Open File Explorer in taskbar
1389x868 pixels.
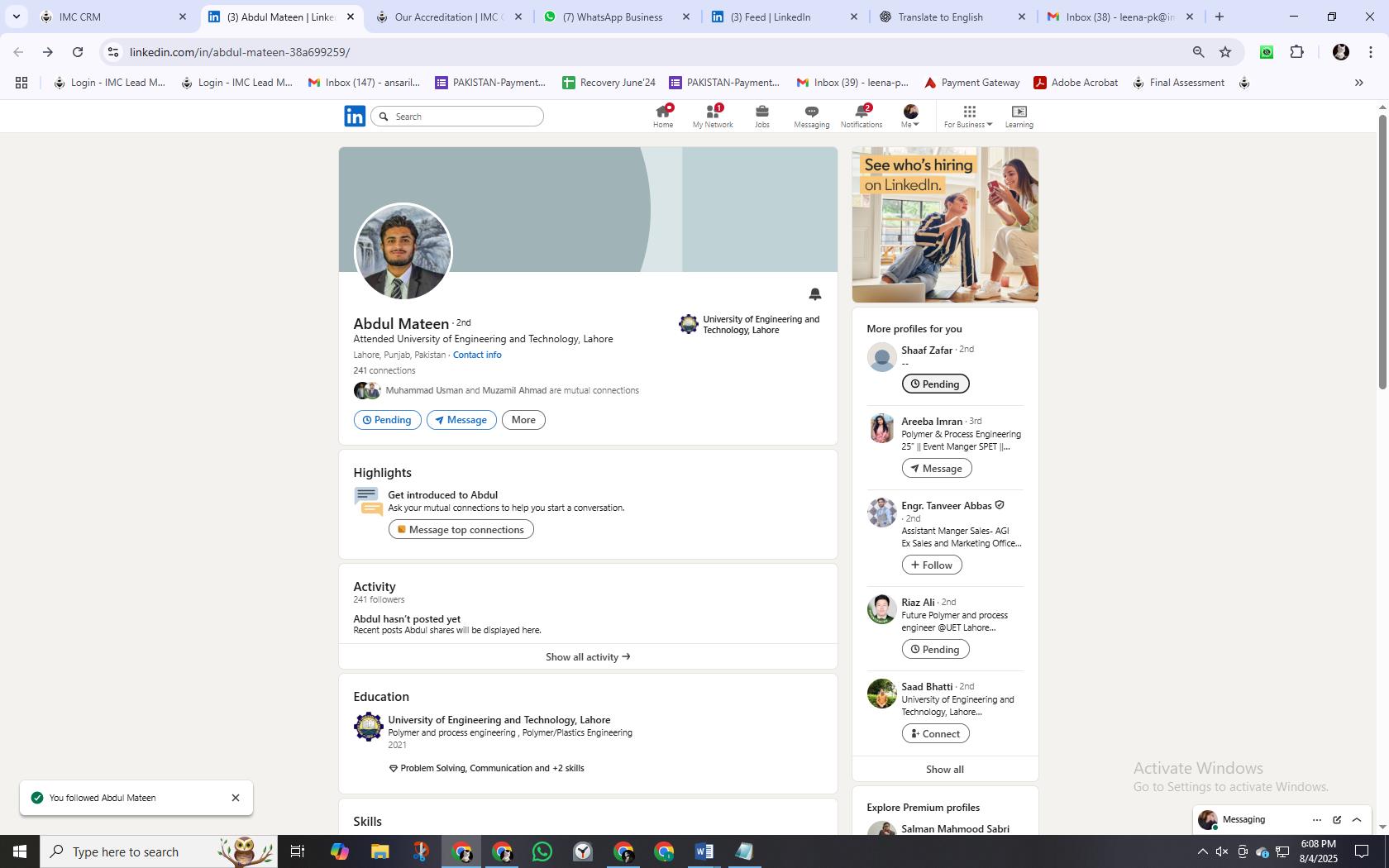point(379,851)
